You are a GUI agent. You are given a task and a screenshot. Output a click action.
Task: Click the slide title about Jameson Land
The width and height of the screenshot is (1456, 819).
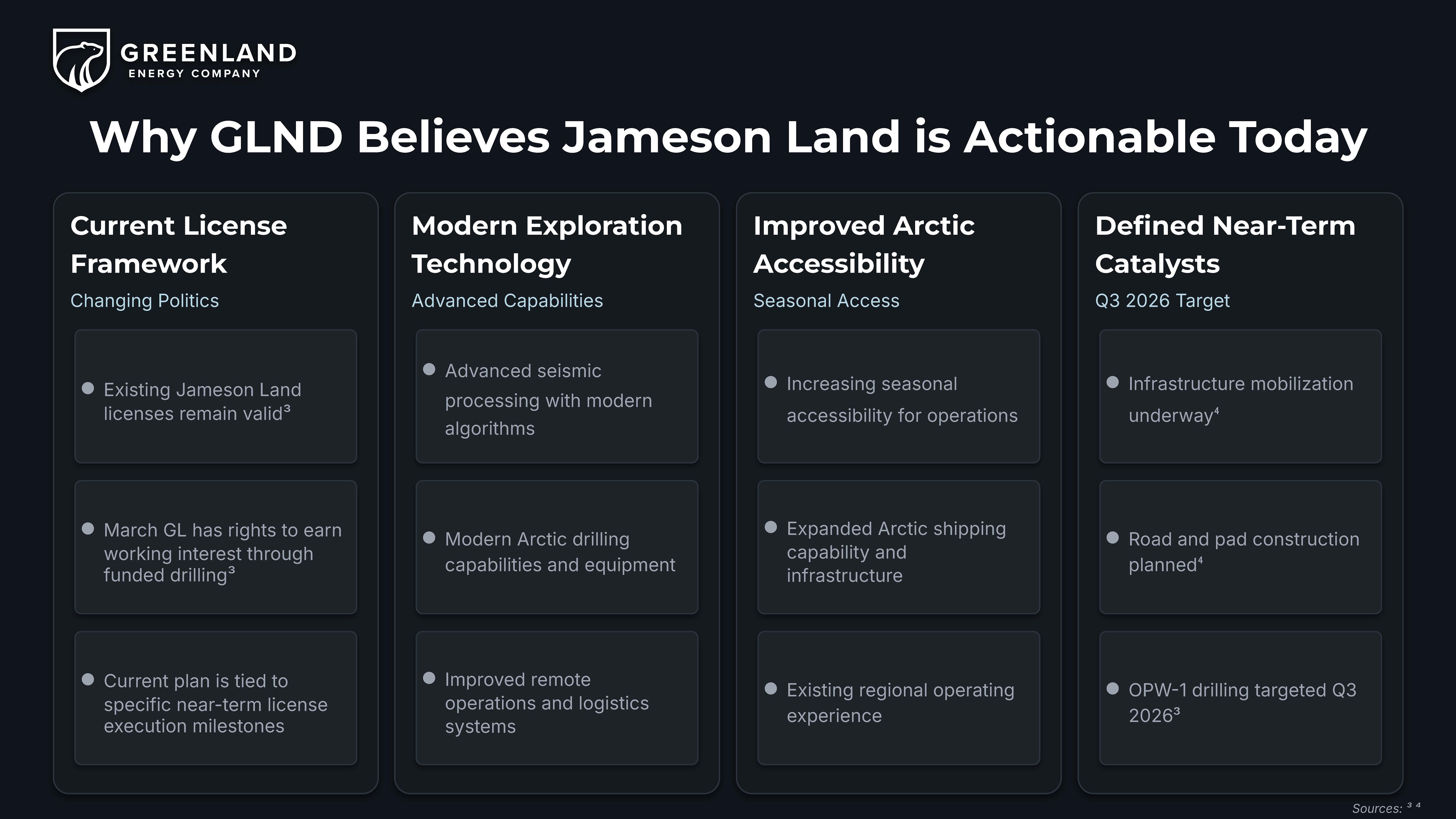(728, 137)
